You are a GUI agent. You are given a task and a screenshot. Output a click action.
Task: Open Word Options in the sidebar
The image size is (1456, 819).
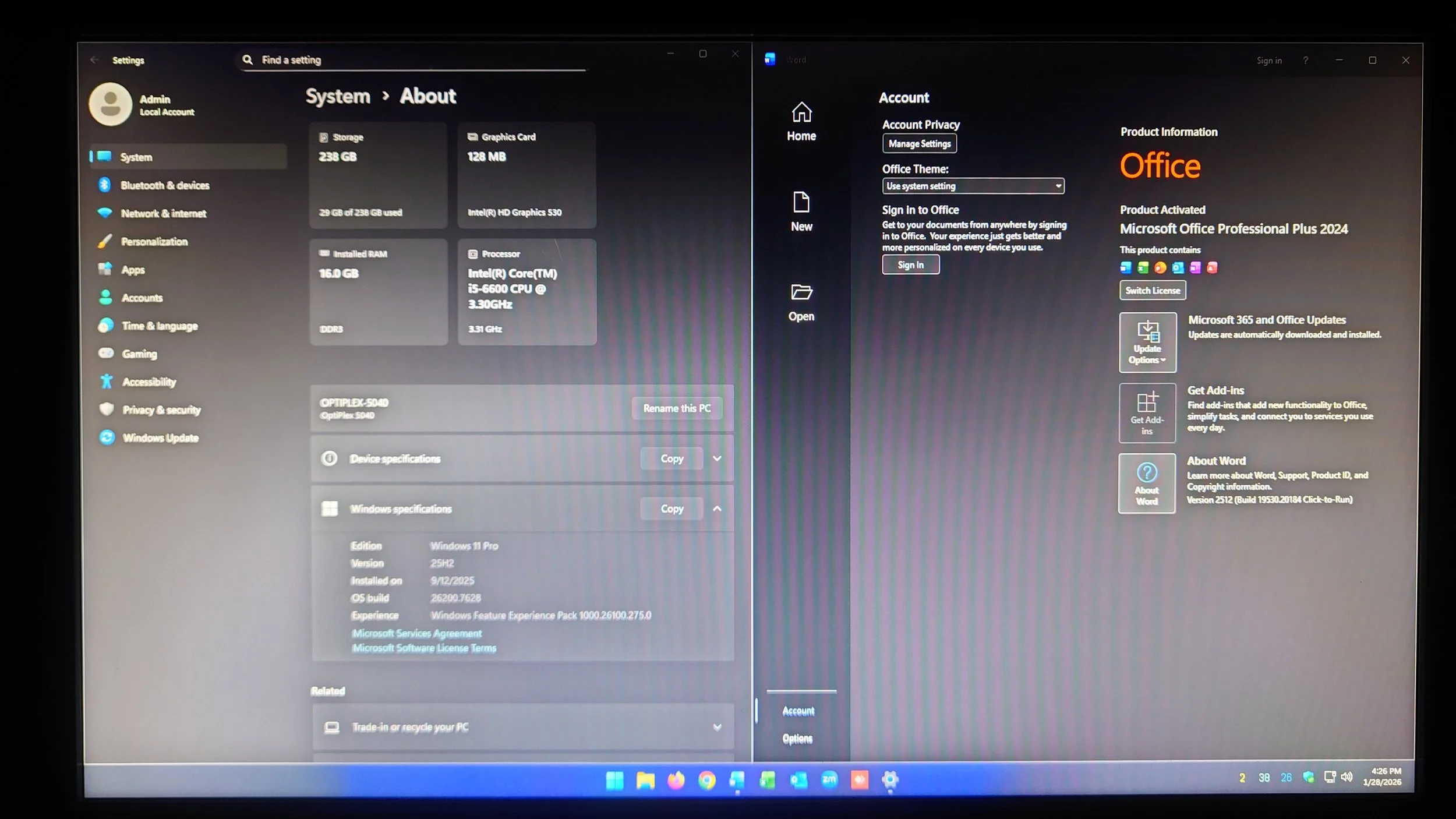tap(797, 739)
